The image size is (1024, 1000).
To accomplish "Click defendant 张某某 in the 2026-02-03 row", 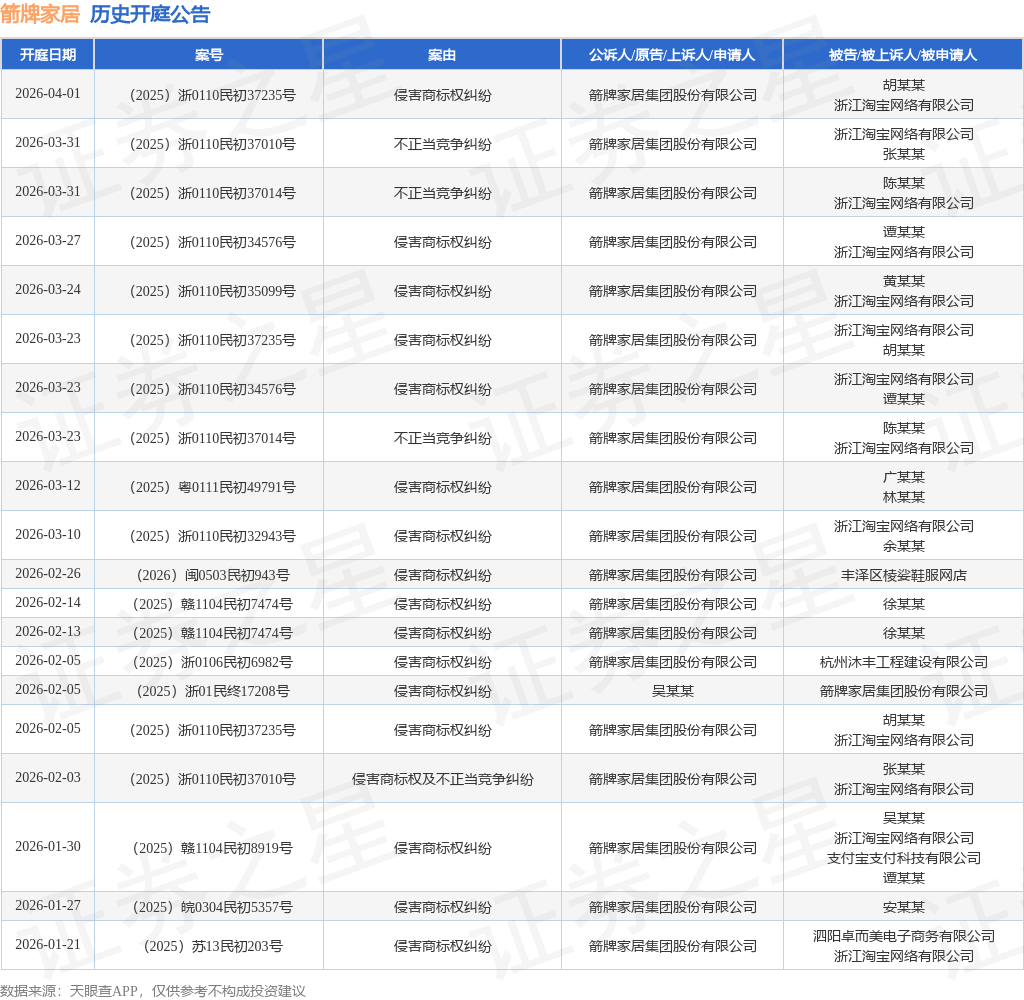I will pos(903,769).
